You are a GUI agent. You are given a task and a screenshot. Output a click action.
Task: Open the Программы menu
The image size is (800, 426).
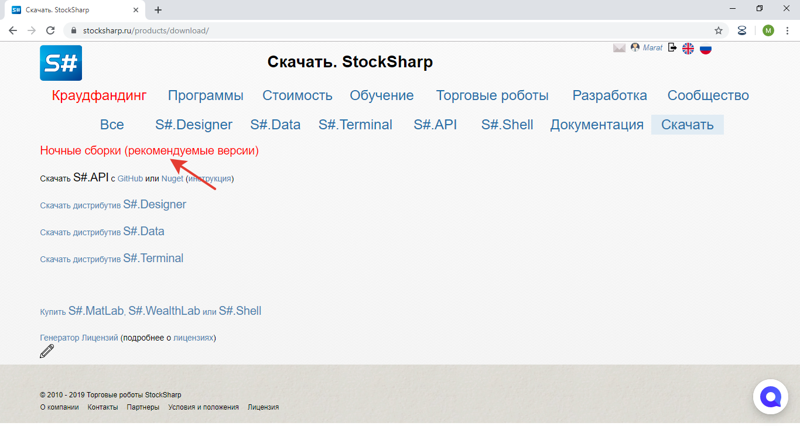205,96
